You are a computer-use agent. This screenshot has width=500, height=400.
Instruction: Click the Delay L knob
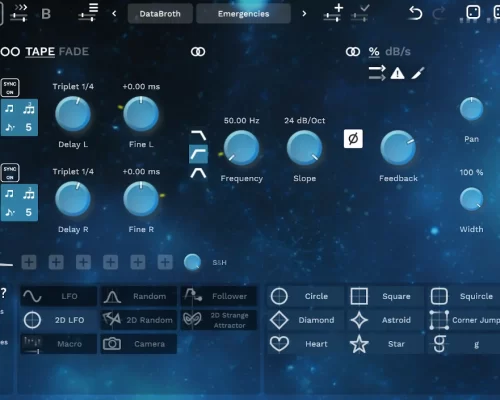coord(73,114)
